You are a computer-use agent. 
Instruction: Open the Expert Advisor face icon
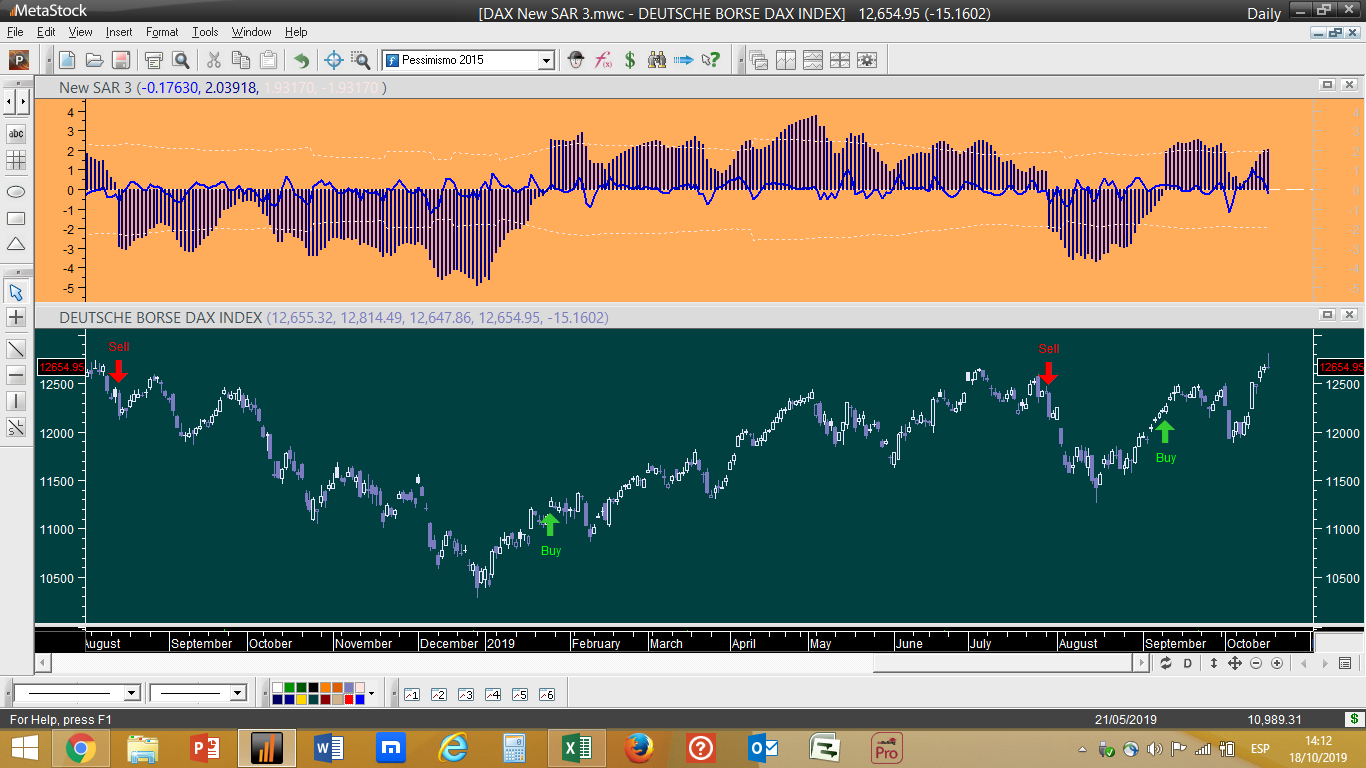pyautogui.click(x=576, y=60)
